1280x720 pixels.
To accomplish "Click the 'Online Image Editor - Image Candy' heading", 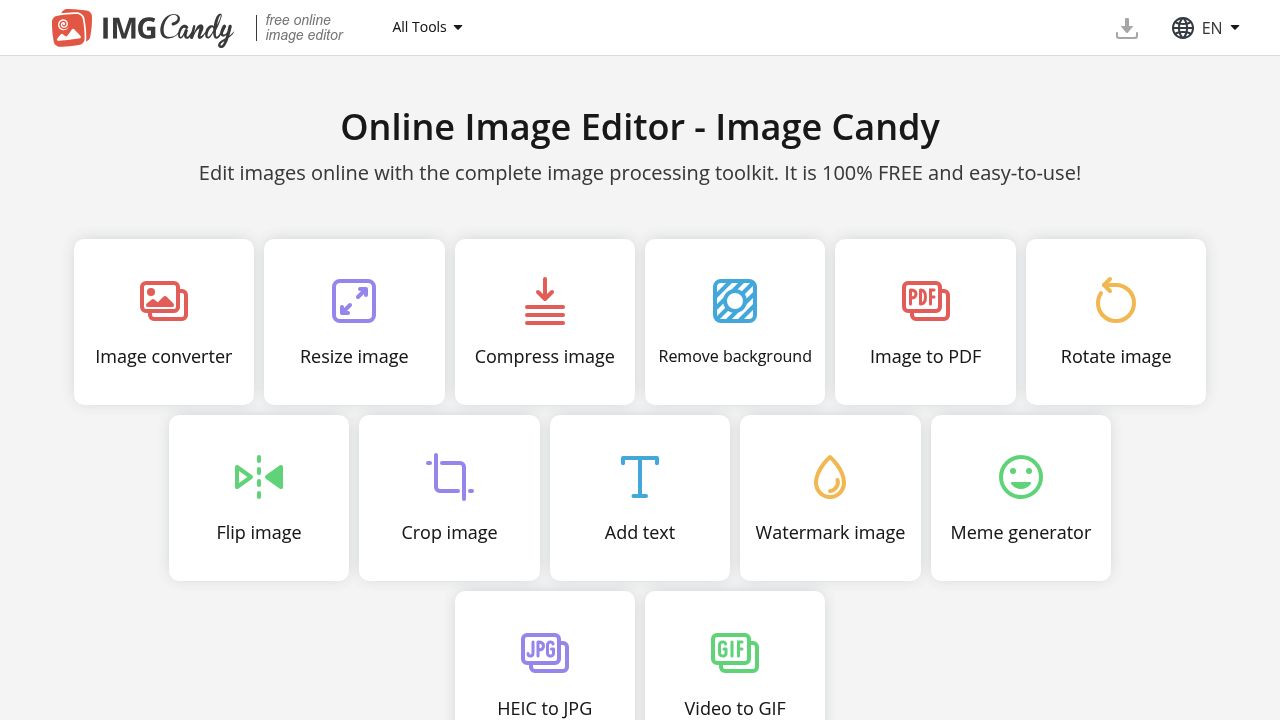I will click(x=640, y=127).
